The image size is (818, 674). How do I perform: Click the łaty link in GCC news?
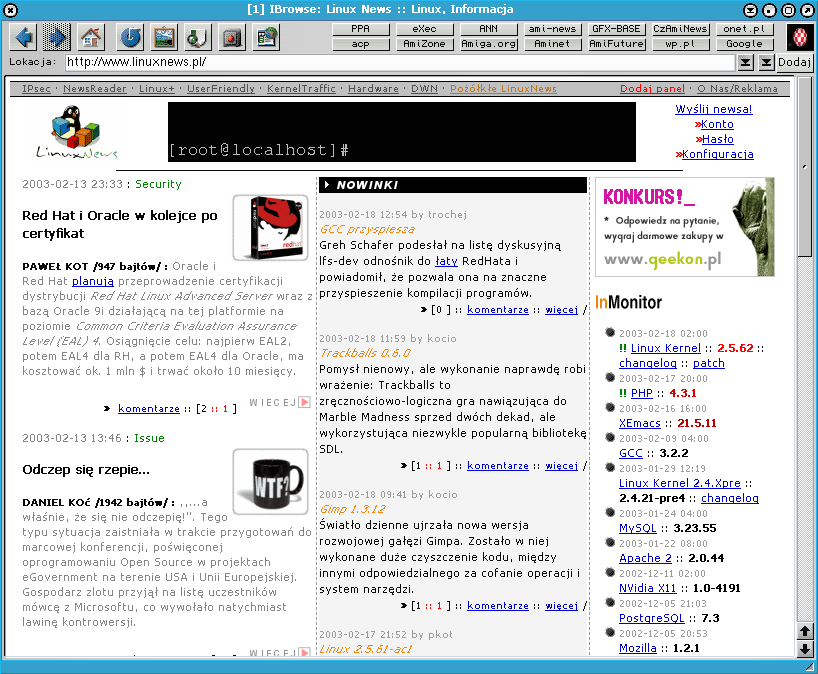click(446, 261)
